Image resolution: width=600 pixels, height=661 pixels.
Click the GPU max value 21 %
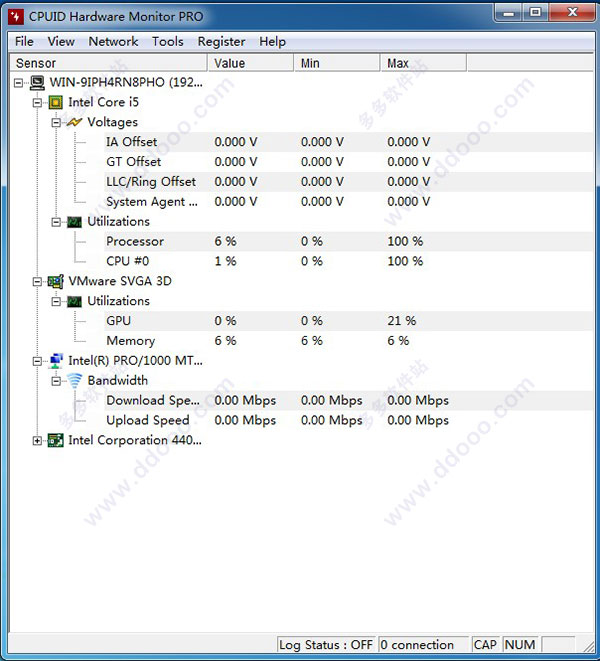[x=401, y=321]
